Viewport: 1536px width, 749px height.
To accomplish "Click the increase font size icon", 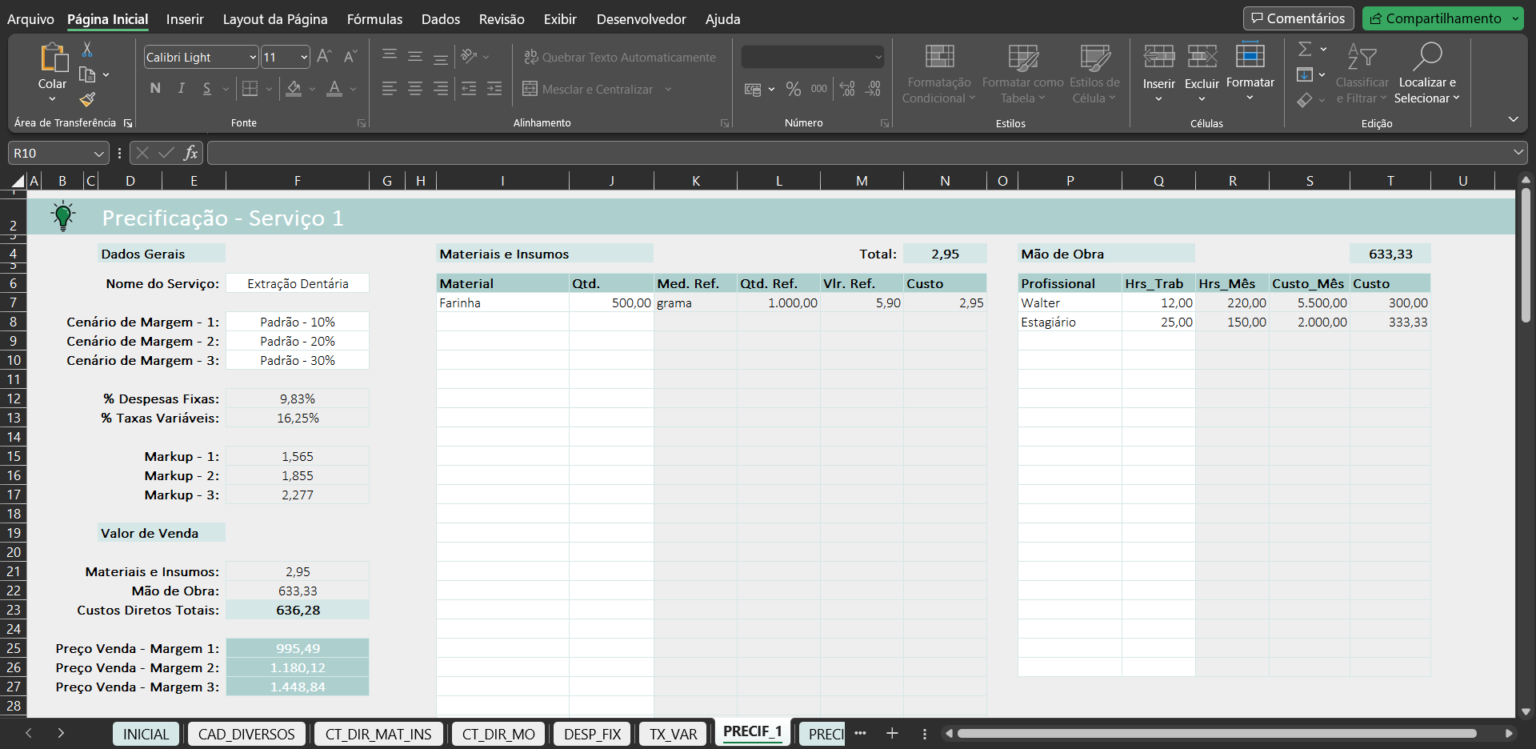I will click(324, 57).
